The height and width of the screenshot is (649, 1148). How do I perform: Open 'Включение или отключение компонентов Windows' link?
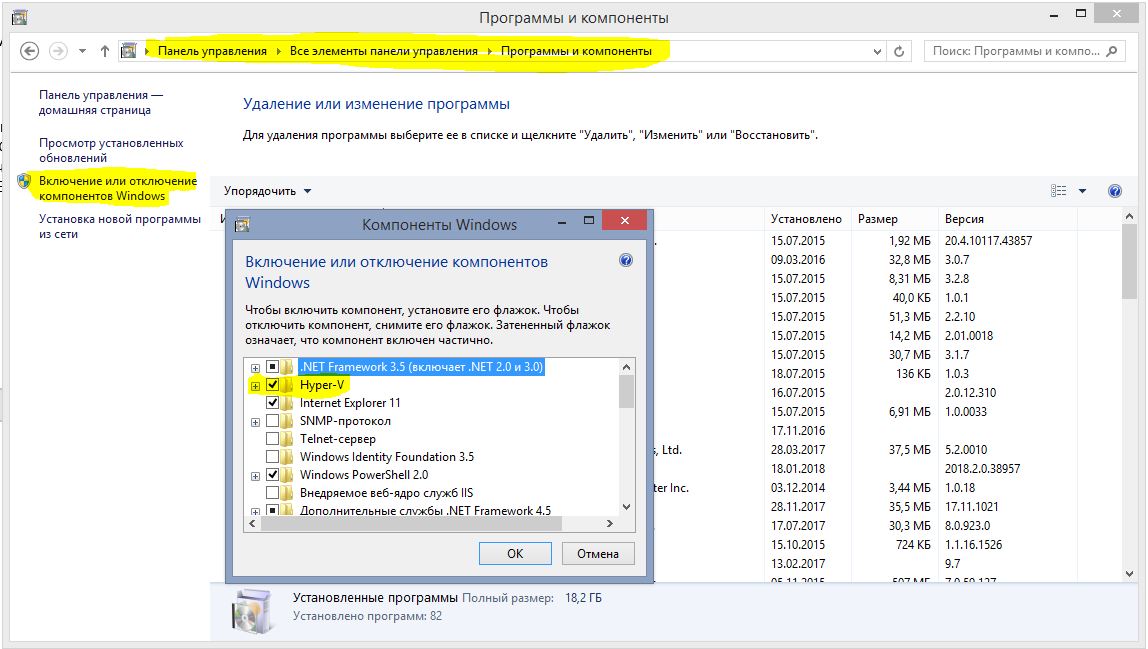tap(118, 188)
